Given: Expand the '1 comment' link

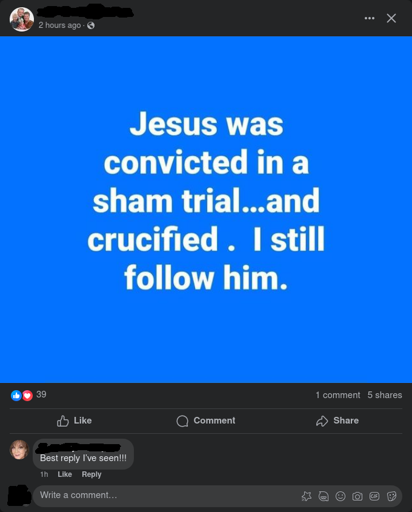Looking at the screenshot, I should [338, 395].
